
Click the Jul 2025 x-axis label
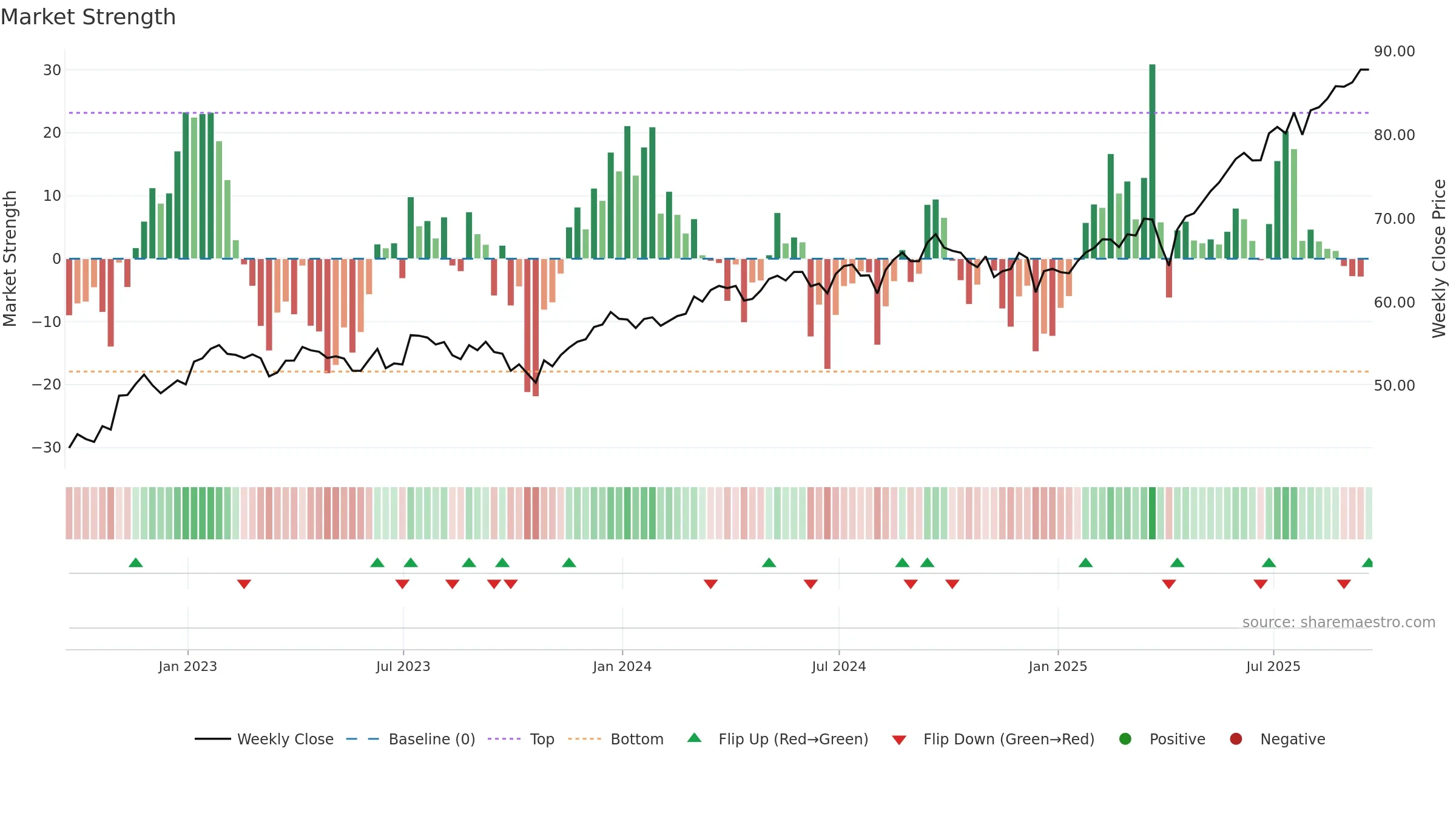click(1273, 666)
